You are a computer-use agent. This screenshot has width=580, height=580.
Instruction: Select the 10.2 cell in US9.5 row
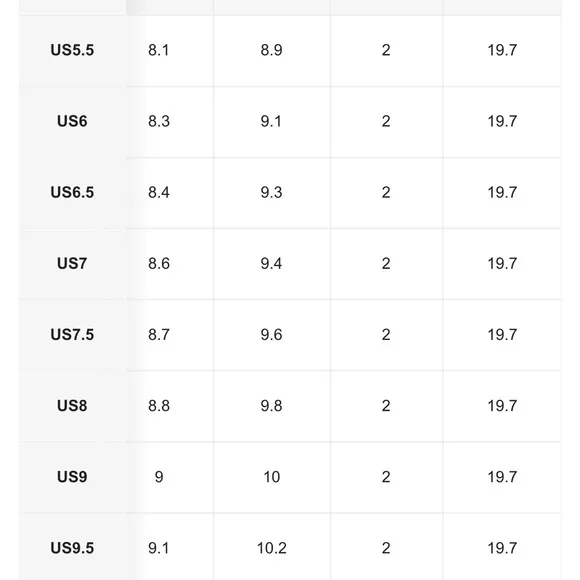pos(272,548)
